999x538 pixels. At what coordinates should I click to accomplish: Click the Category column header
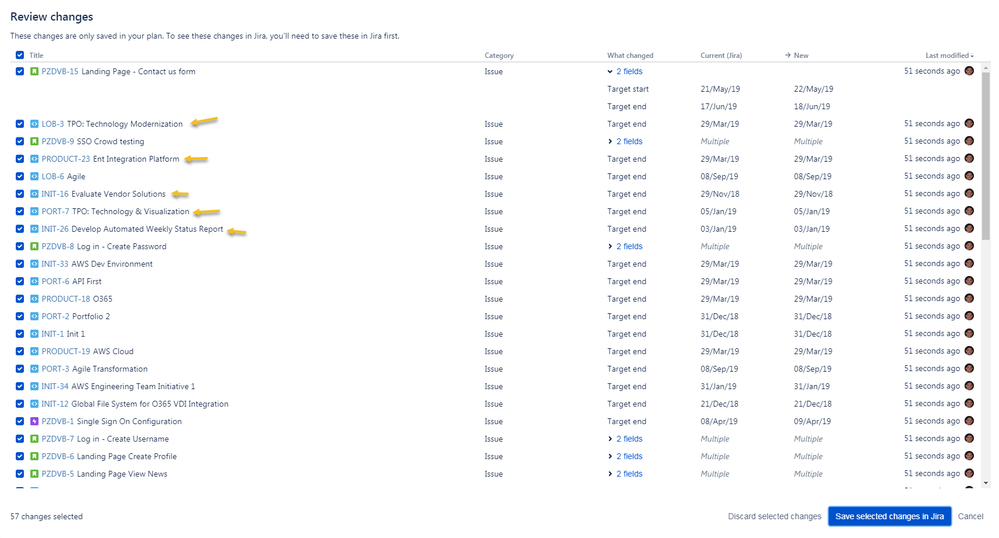click(499, 55)
